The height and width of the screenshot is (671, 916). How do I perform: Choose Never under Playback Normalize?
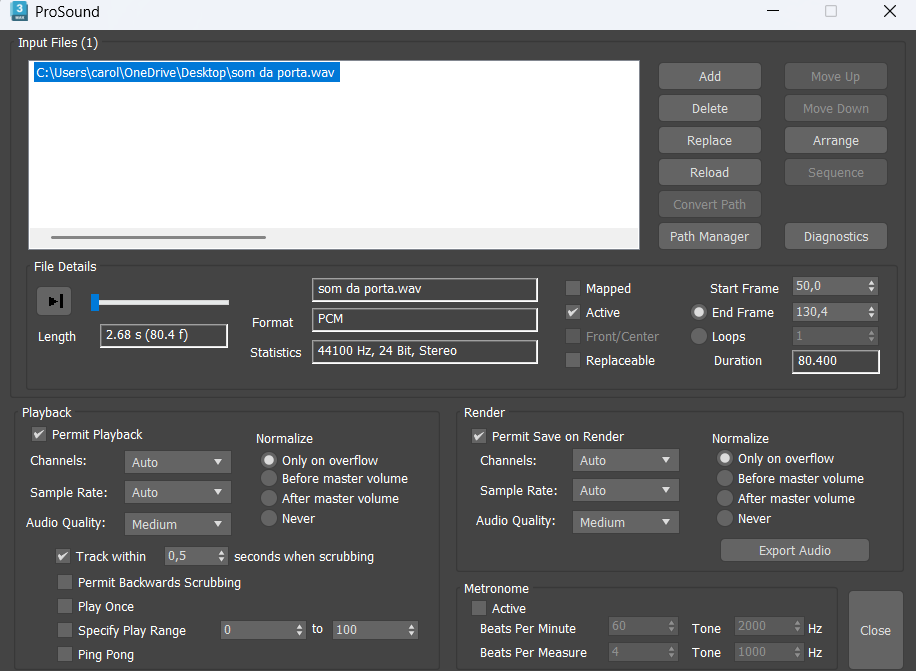coord(268,518)
